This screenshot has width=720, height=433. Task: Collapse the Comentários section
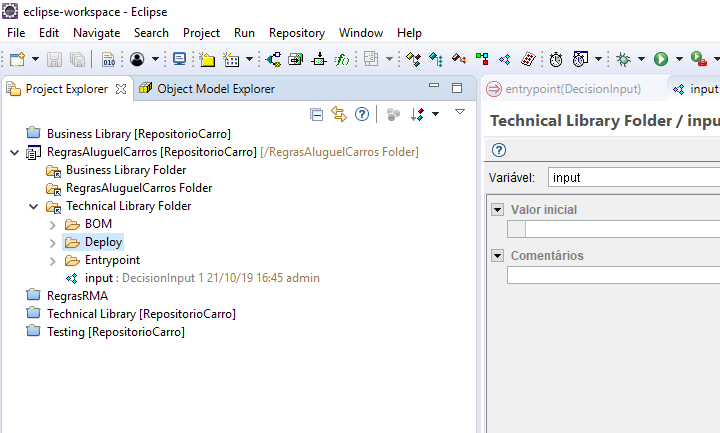[497, 255]
